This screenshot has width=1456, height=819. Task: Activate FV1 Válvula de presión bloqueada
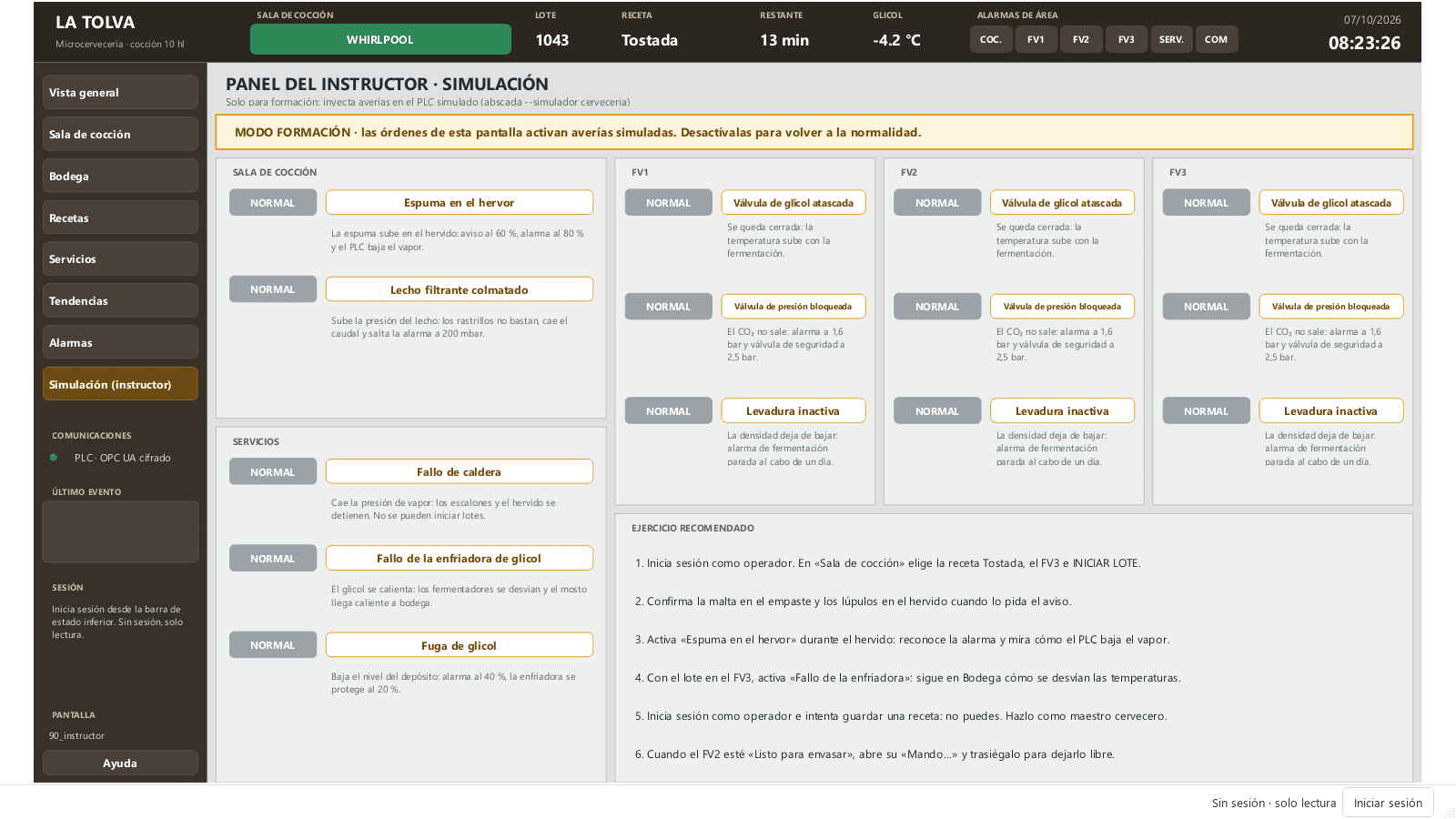tap(794, 307)
